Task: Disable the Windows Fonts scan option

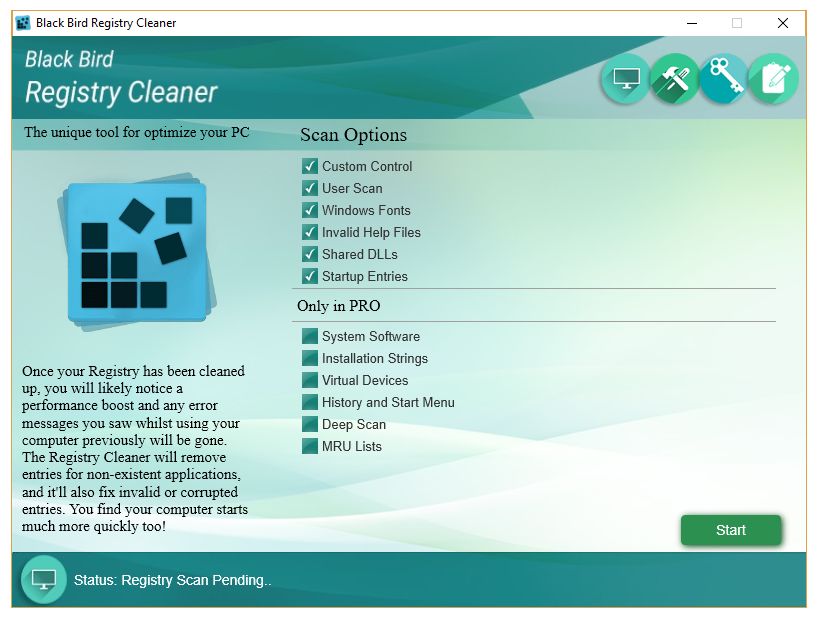Action: (310, 210)
